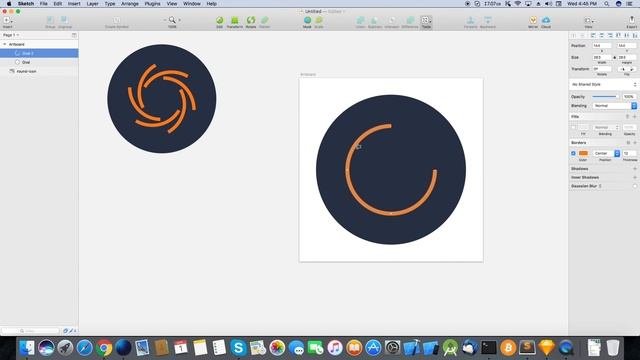The height and width of the screenshot is (360, 640).
Task: Click the Fills trash icon
Action: click(627, 117)
